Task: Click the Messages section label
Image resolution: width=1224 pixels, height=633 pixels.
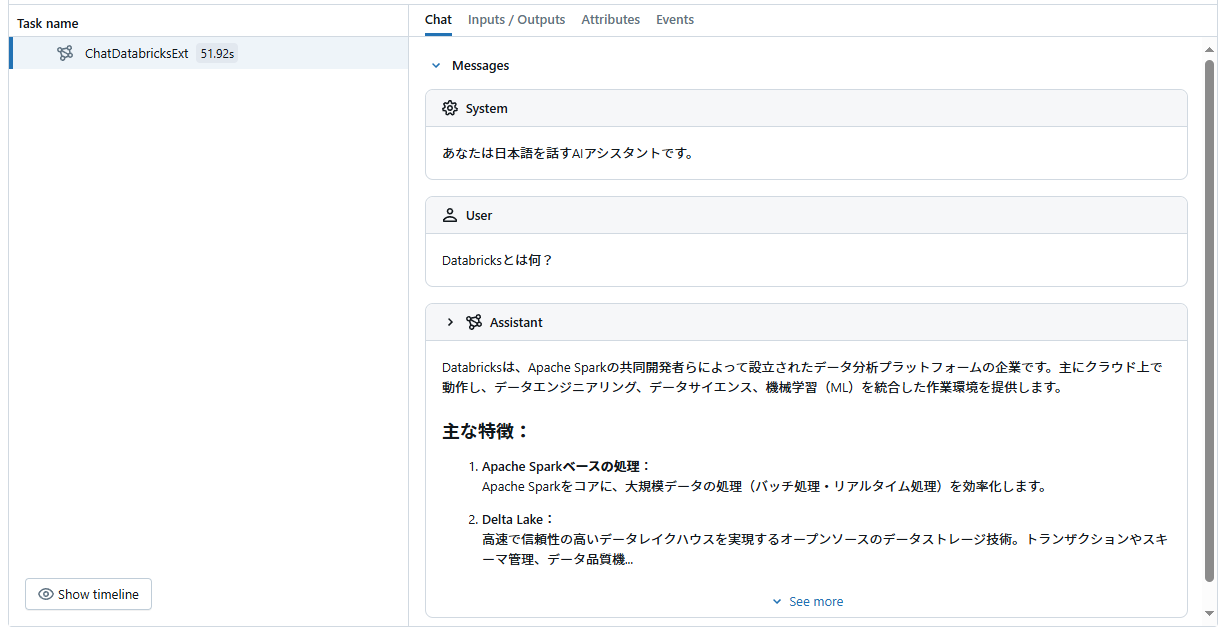Action: [x=480, y=66]
